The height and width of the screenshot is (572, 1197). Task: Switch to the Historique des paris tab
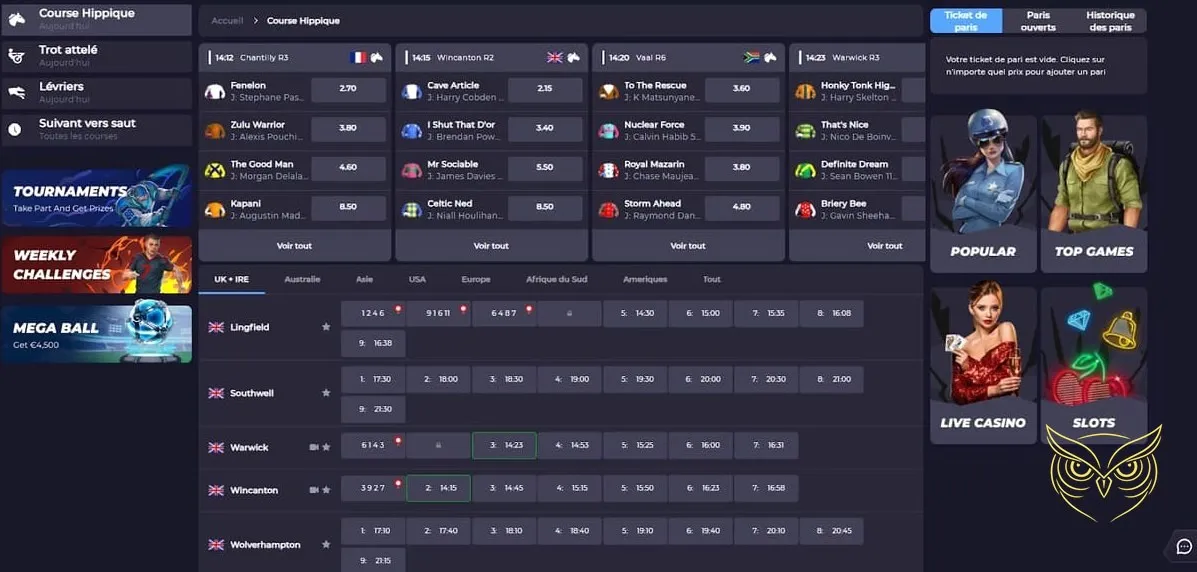click(1110, 21)
